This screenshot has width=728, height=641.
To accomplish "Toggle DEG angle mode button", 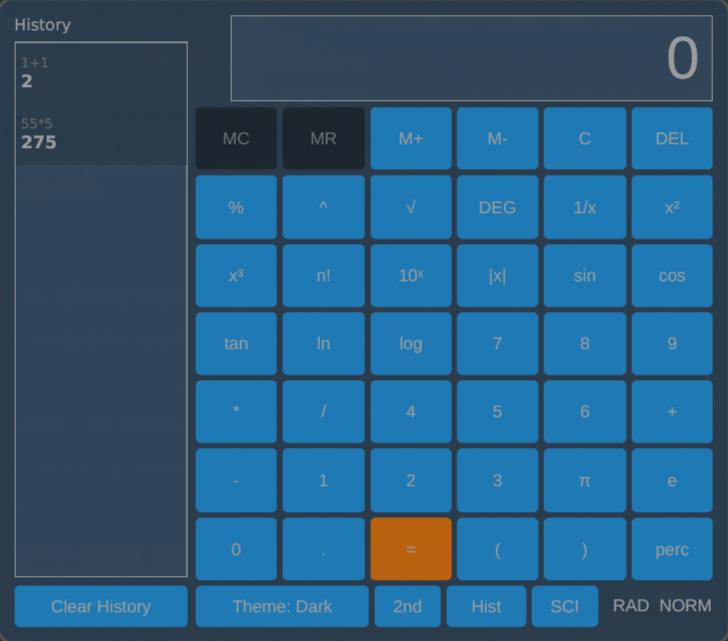I will [x=497, y=207].
